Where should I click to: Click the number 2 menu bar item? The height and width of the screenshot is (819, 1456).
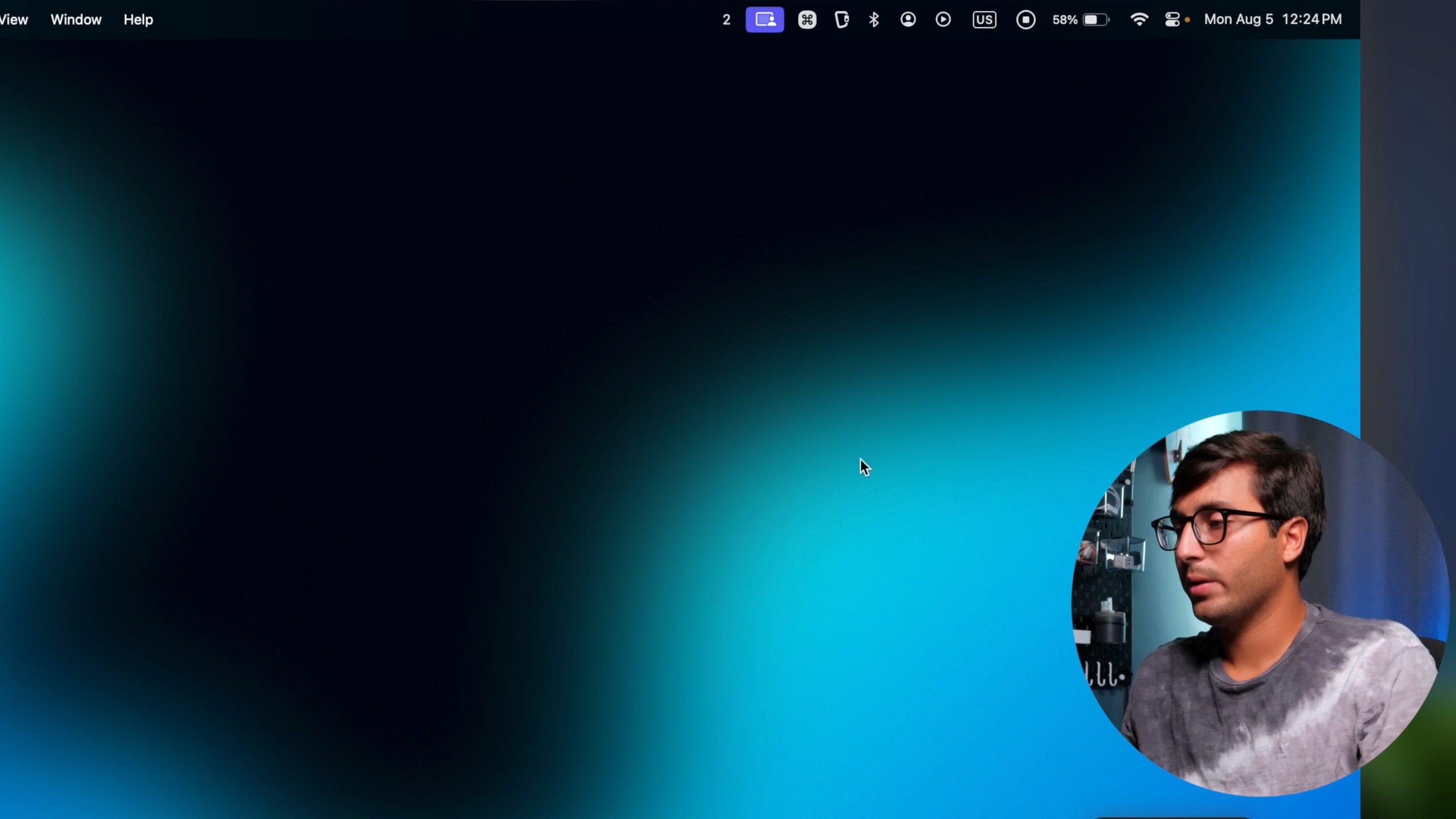(x=726, y=20)
